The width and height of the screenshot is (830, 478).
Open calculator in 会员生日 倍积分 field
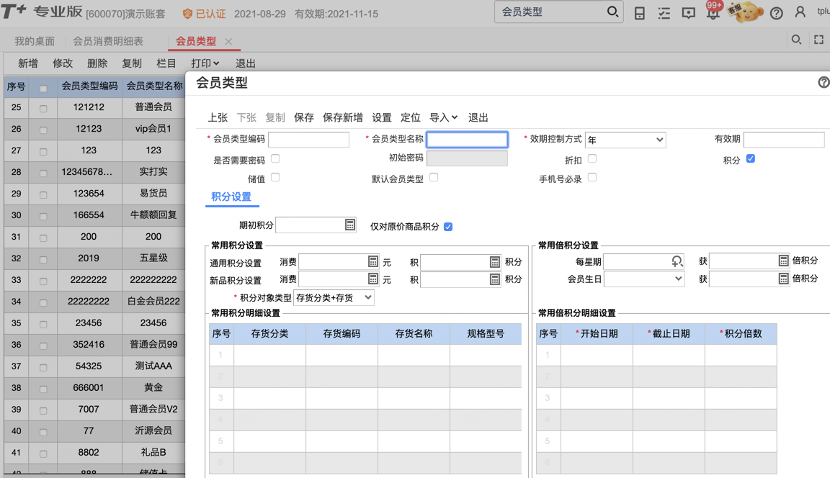point(783,278)
